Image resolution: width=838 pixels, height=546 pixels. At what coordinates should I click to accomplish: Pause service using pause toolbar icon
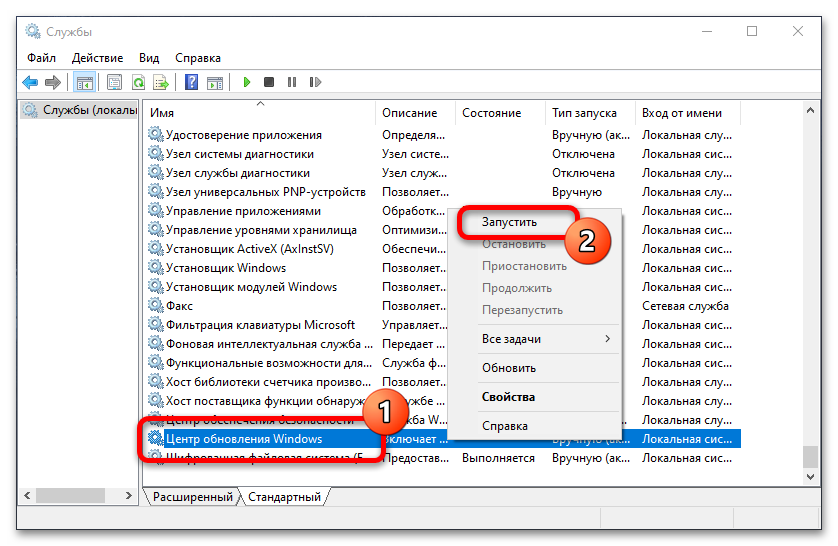292,82
